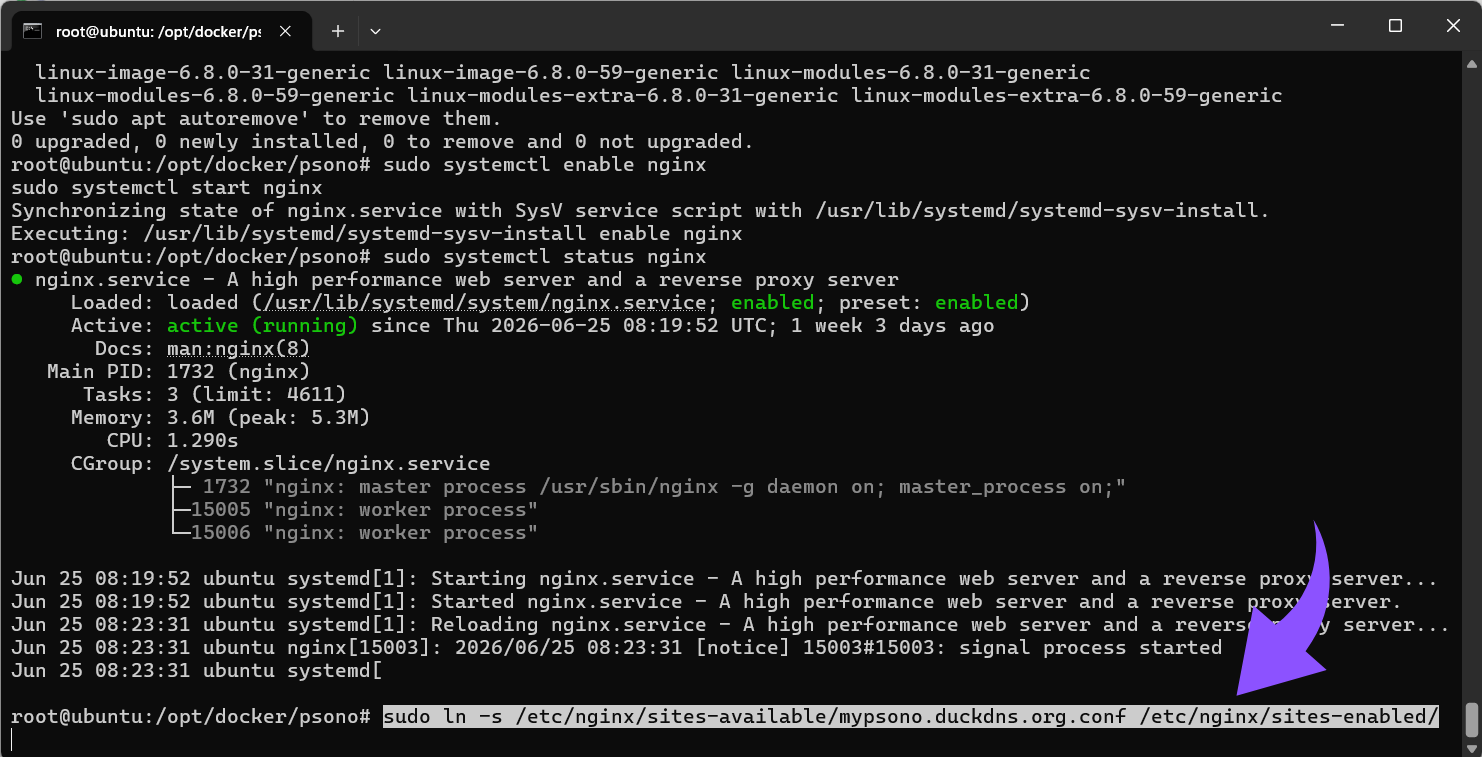Screen dimensions: 1482x757
Task: Click 'sudo systemctl start nginx' line
Action: [167, 187]
